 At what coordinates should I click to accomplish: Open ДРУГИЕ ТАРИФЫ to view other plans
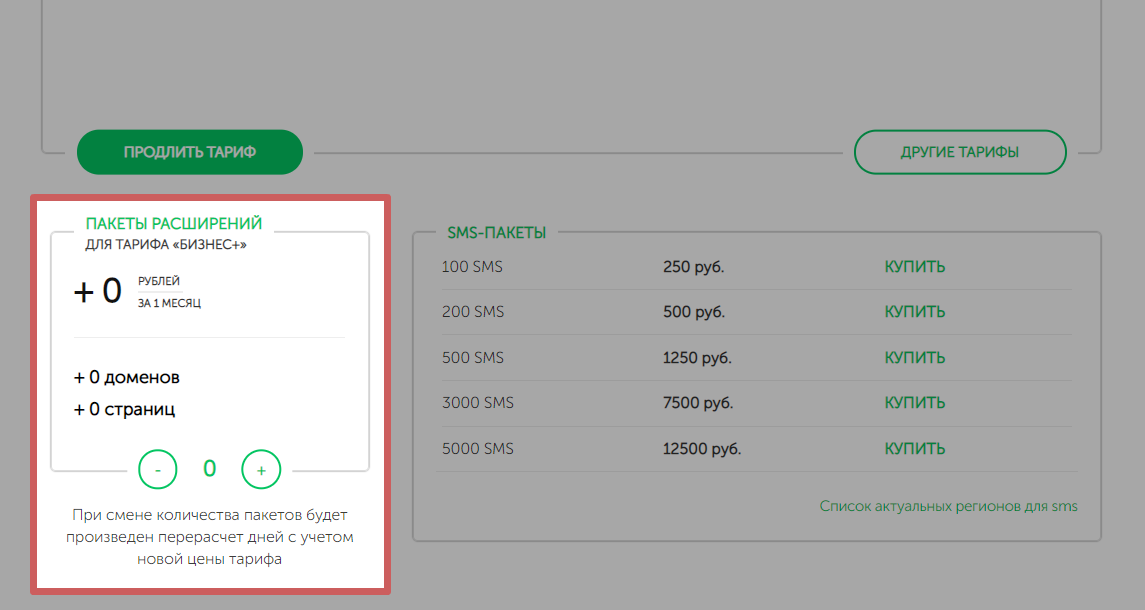click(960, 152)
